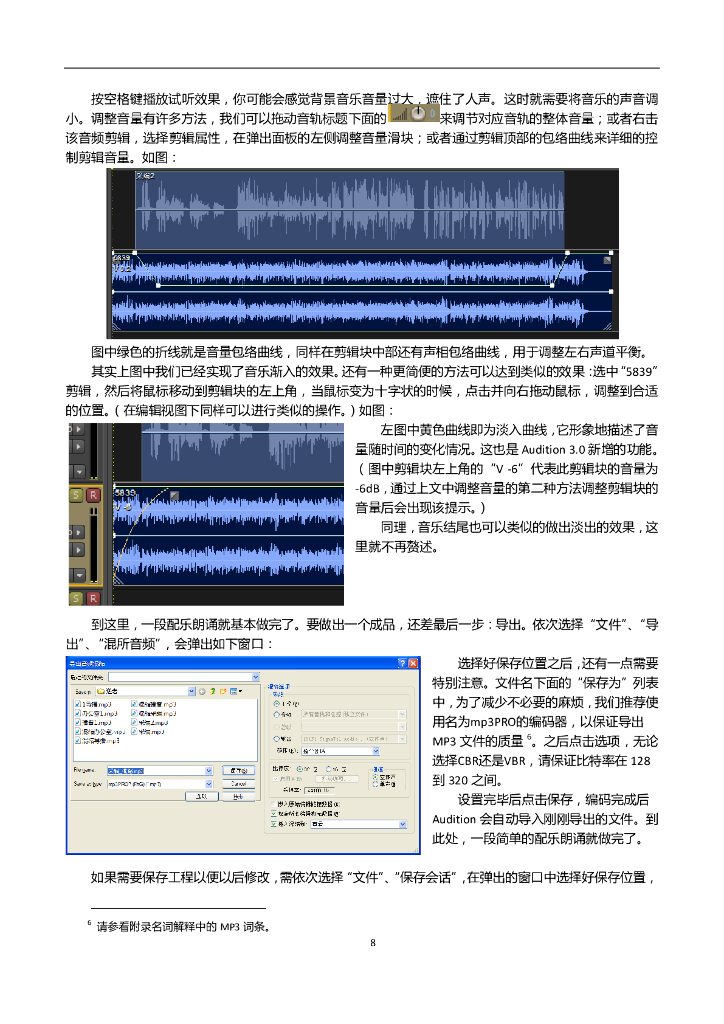Click the bottom-right resize corner of the 5839 clip
724x1024 pixels.
point(608,327)
